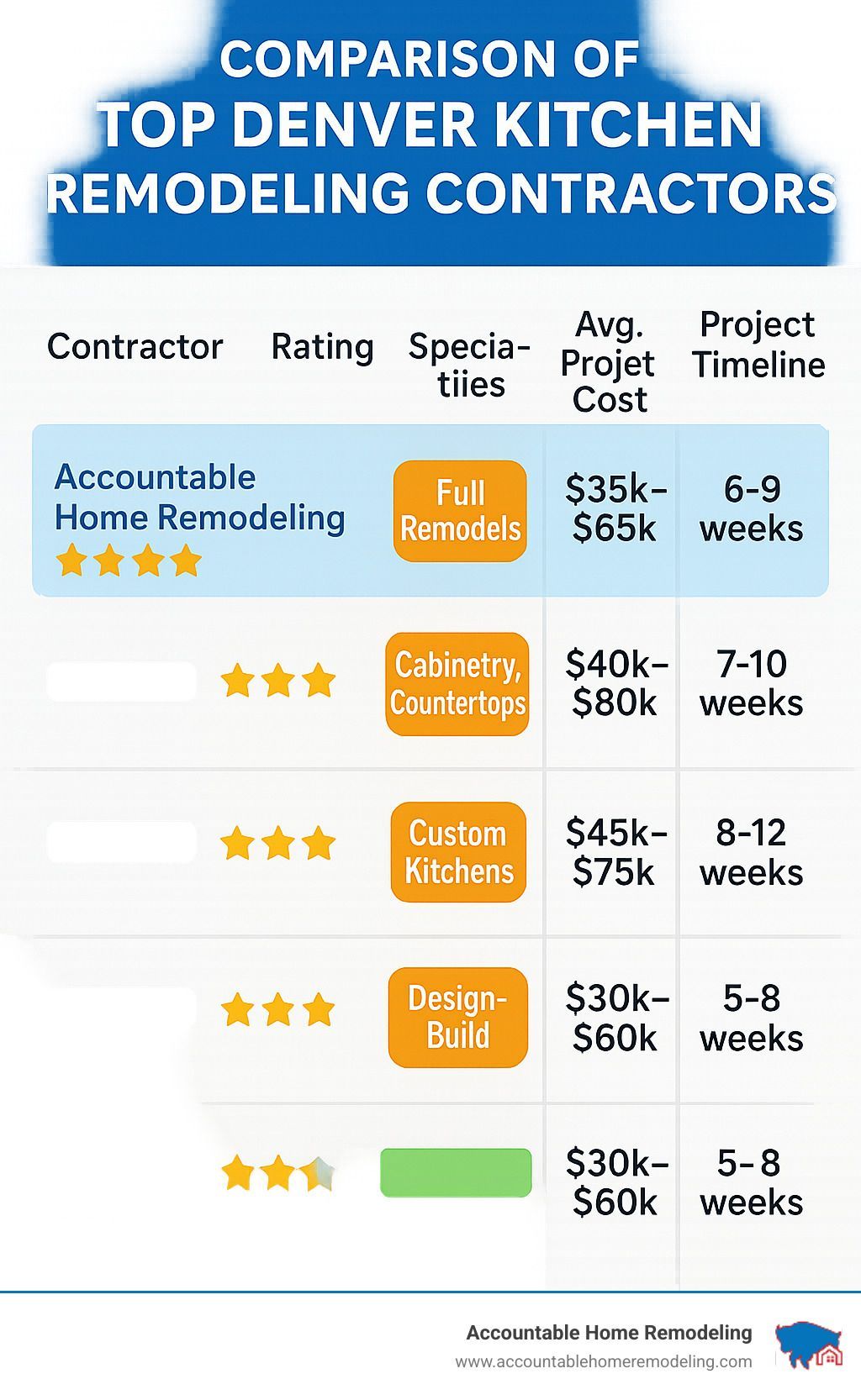Click the Cabinetry, Countertops orange badge

[457, 684]
